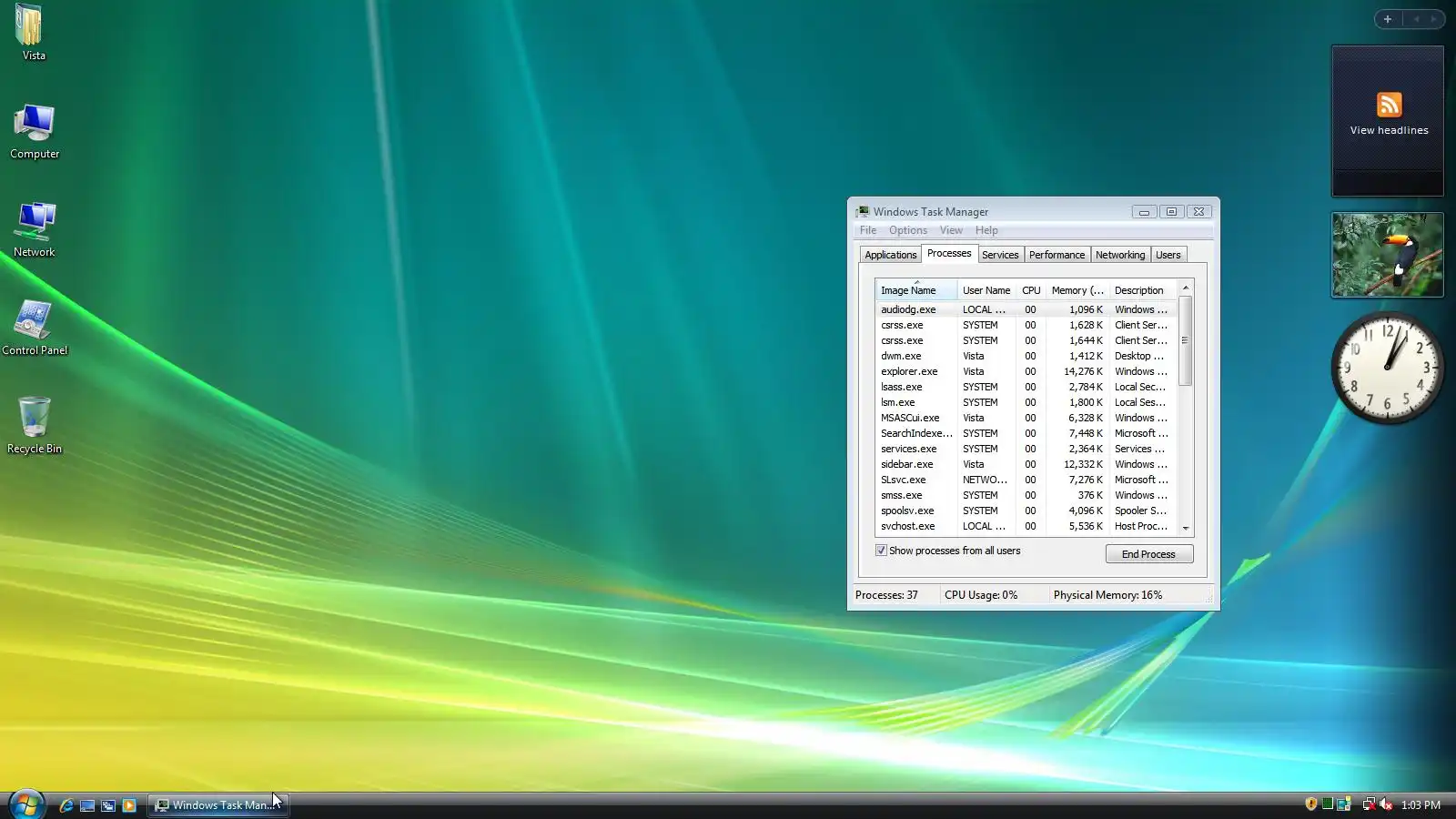Sort processes by CPU column header

(x=1031, y=290)
